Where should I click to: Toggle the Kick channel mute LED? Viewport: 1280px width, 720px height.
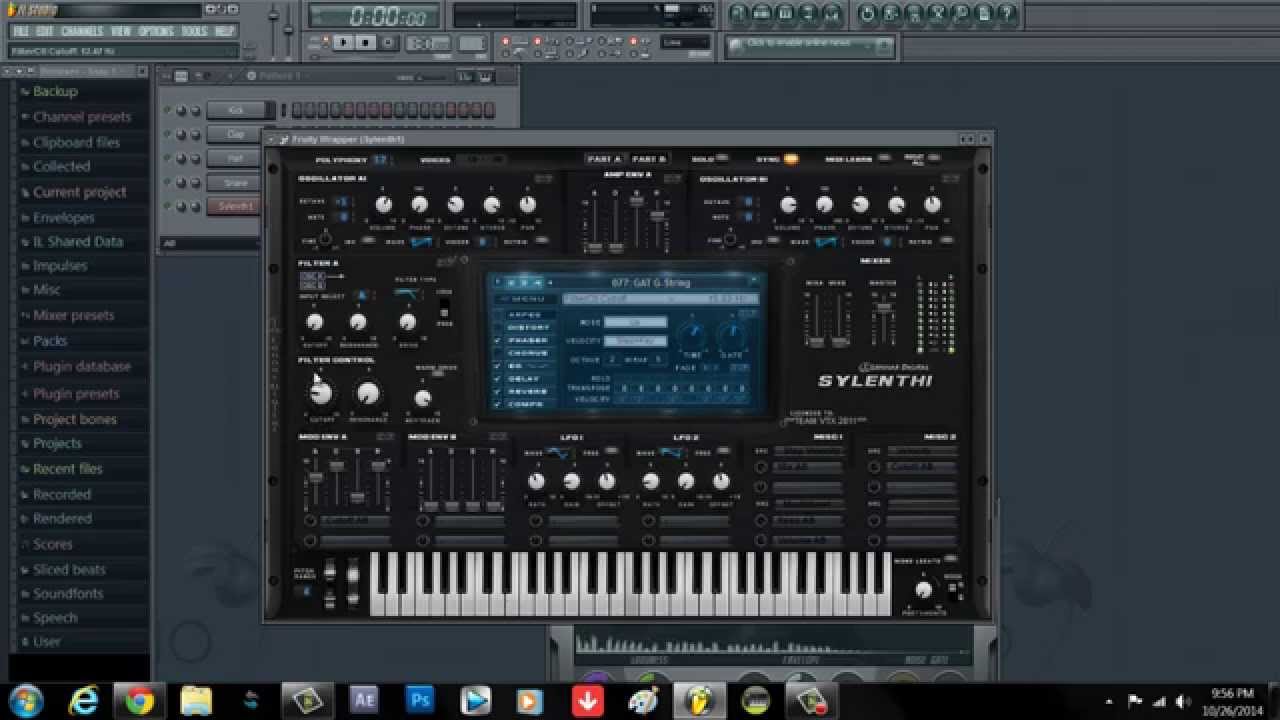(x=168, y=110)
